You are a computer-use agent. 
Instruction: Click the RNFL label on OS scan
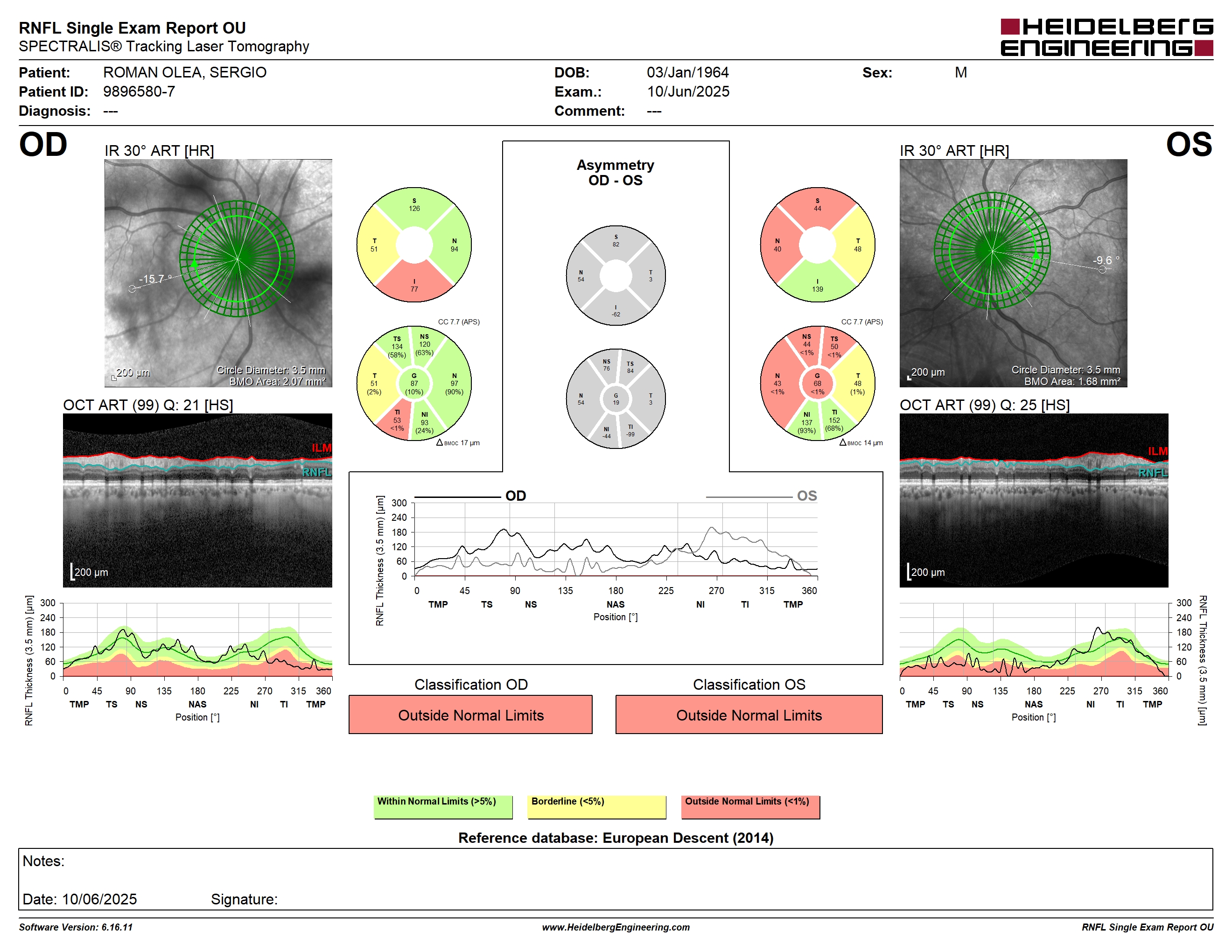click(1153, 473)
